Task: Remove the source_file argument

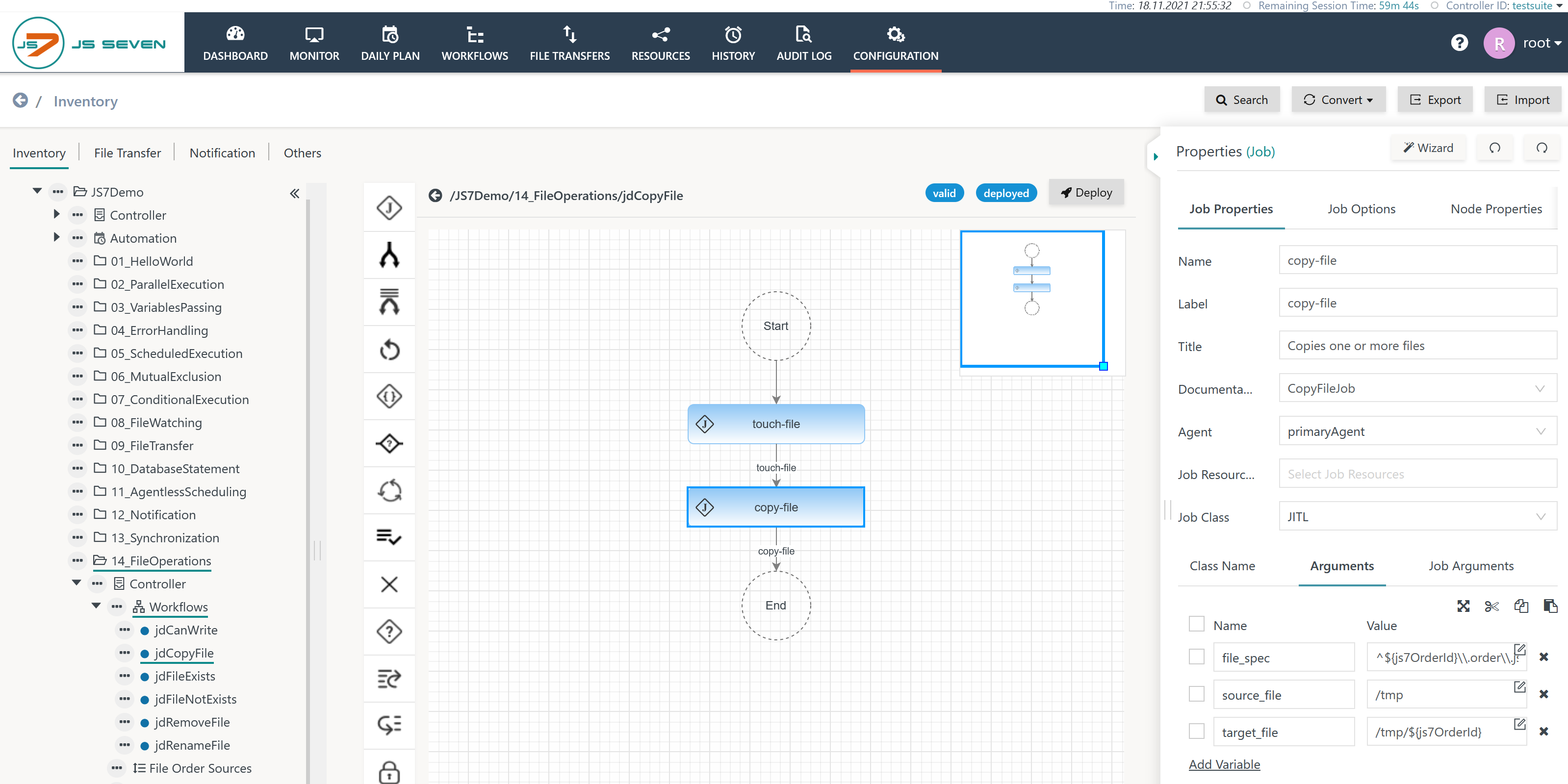Action: click(x=1543, y=694)
